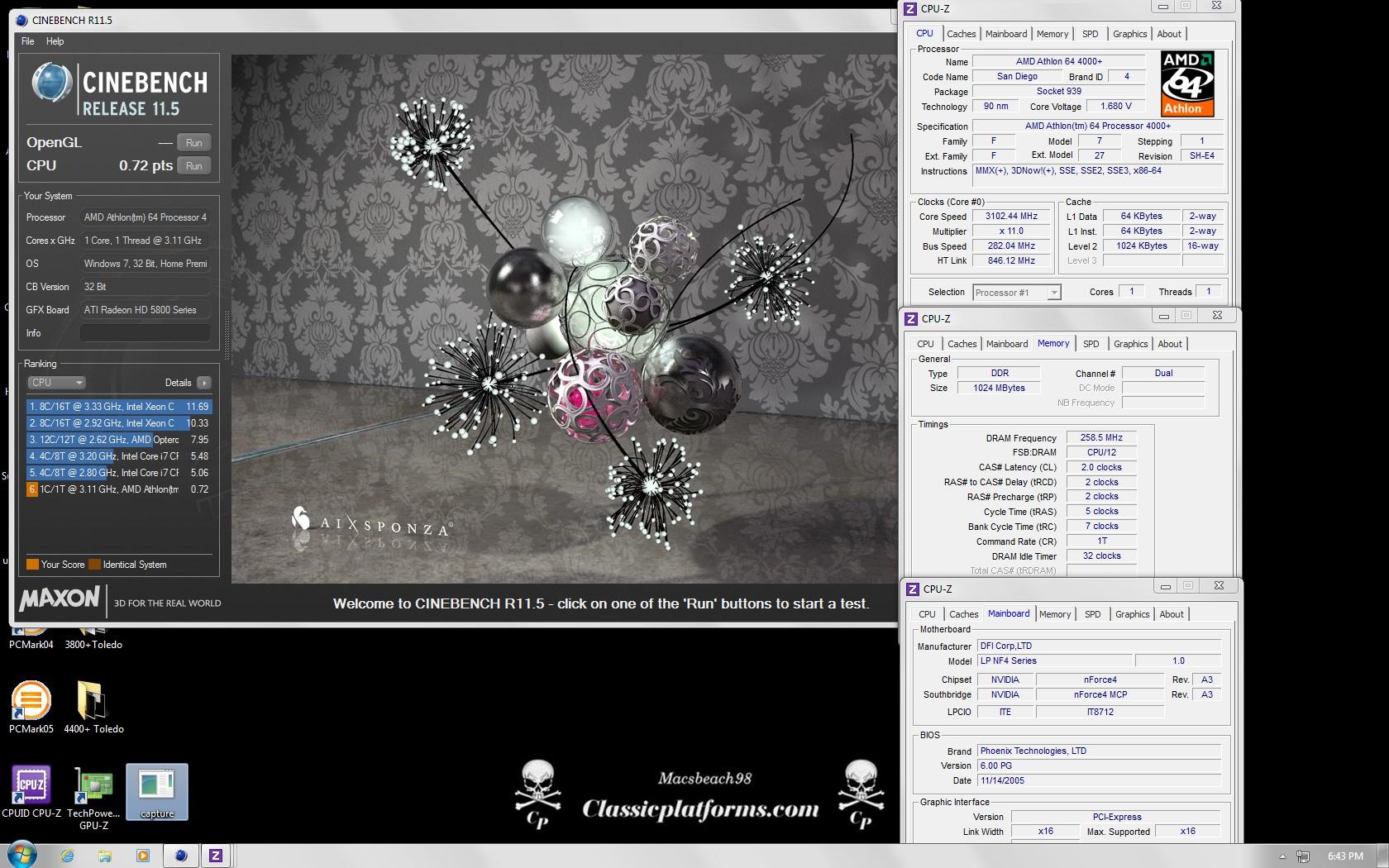Open the Ranking CPU dropdown
The width and height of the screenshot is (1389, 868).
[x=56, y=383]
